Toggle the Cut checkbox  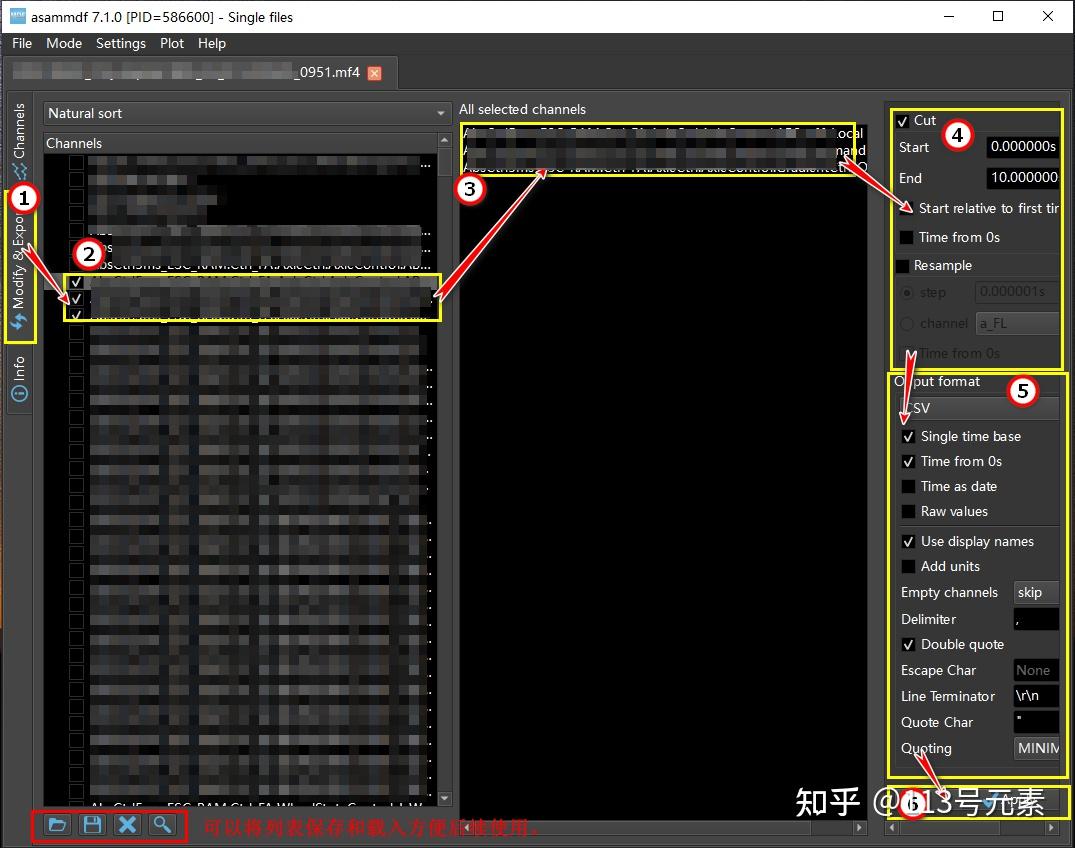(x=903, y=121)
